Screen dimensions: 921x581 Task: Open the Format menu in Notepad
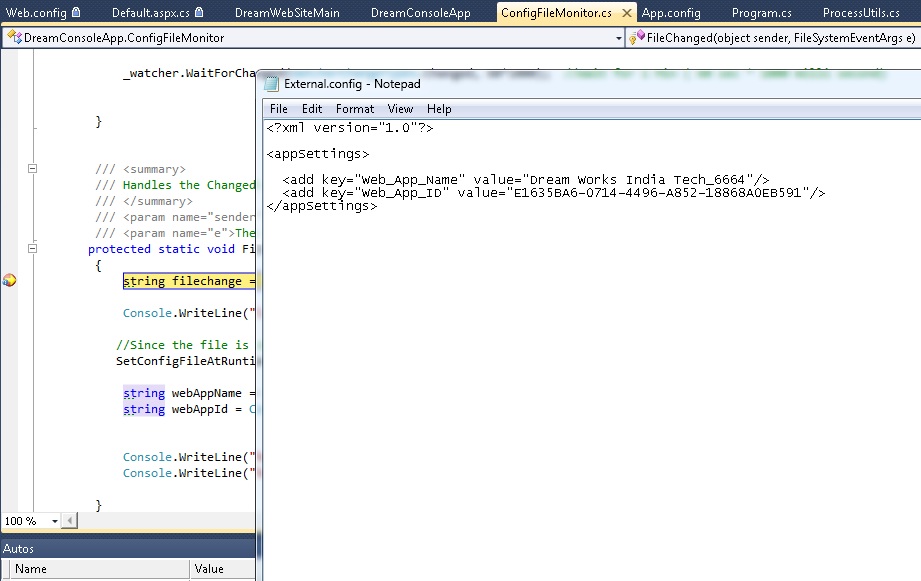(x=355, y=109)
